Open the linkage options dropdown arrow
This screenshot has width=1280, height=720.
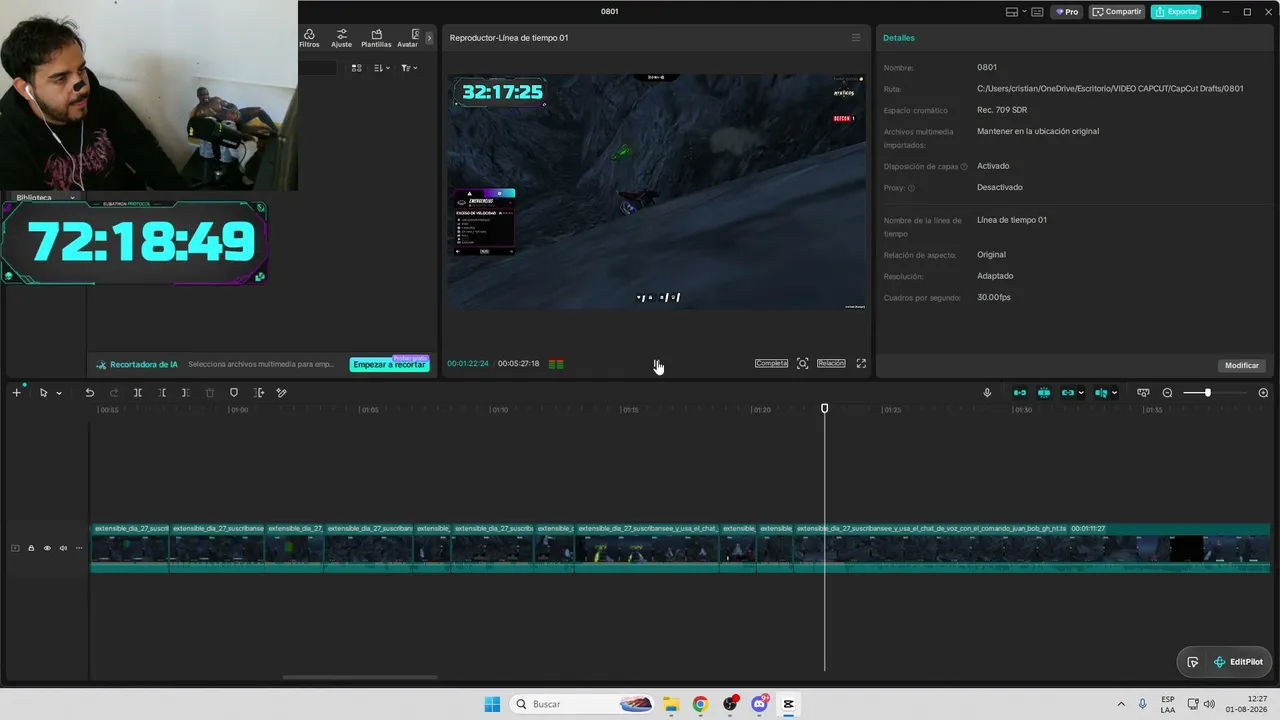1081,393
